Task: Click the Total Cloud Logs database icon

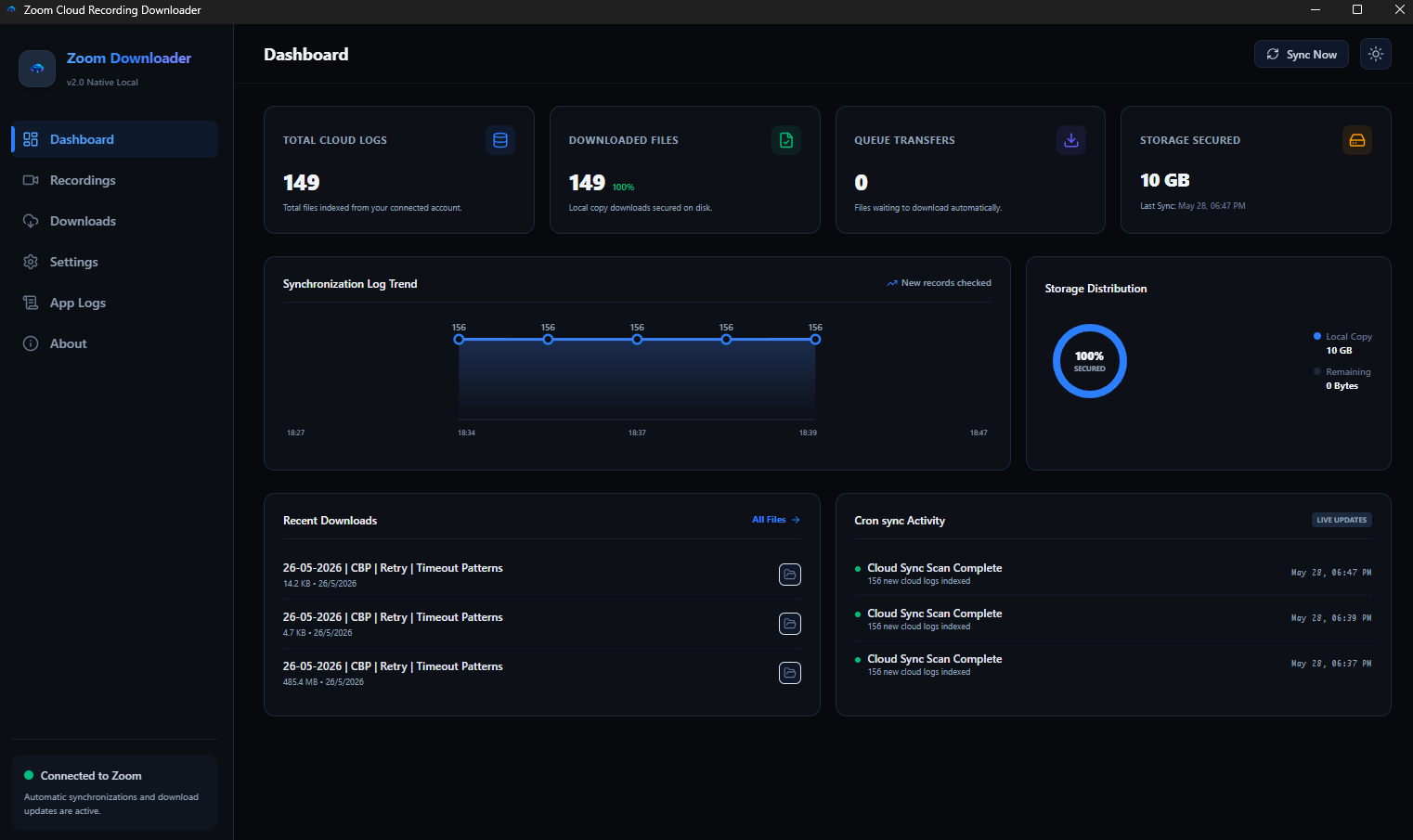Action: [x=500, y=140]
